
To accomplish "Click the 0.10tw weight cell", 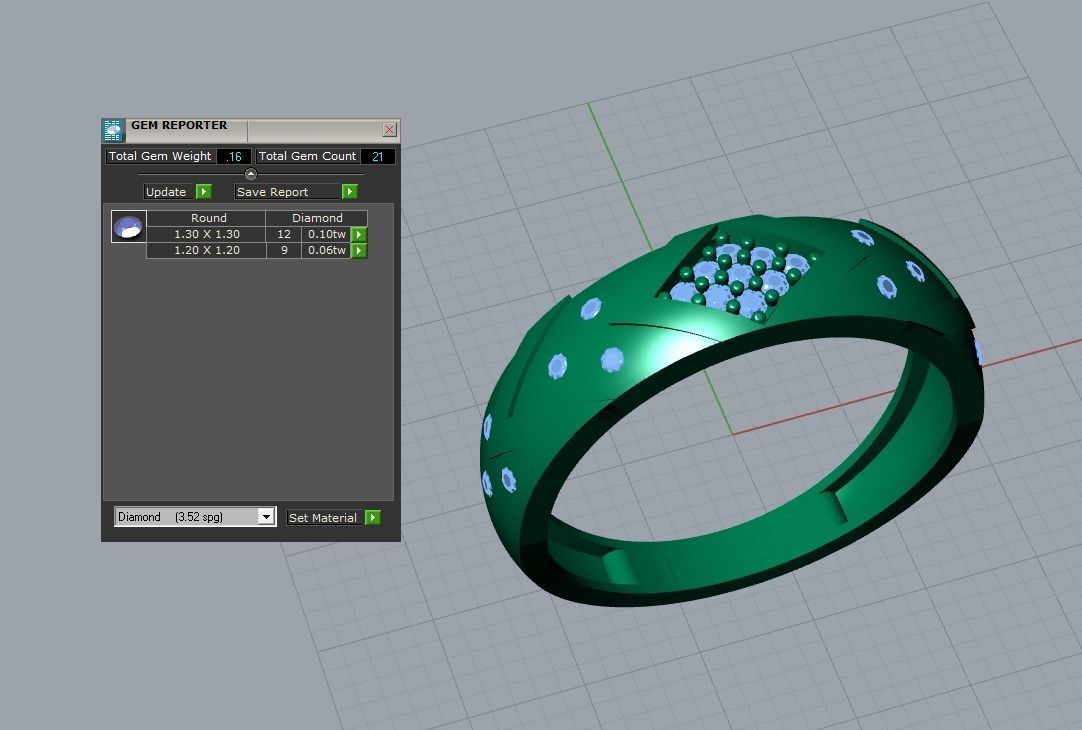I will point(326,235).
